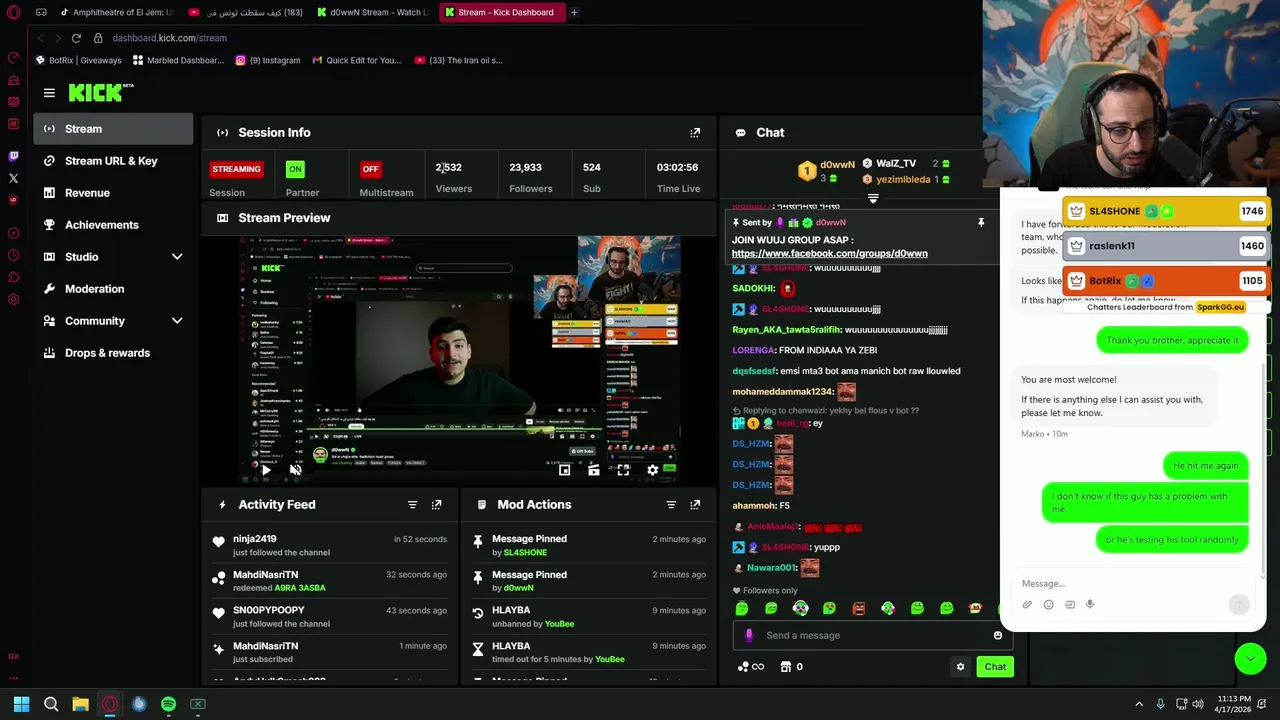The image size is (1280, 720).
Task: Enter fullscreen in the stream preview
Action: tap(623, 470)
